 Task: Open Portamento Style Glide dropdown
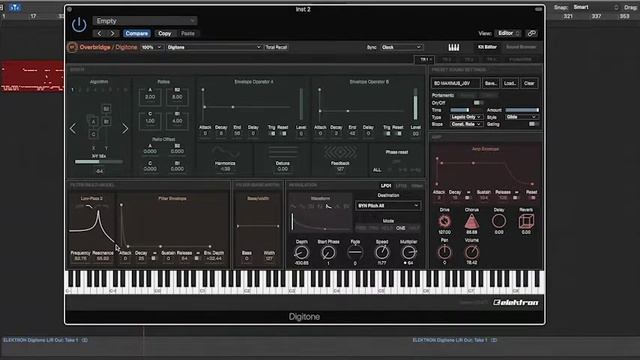click(522, 117)
